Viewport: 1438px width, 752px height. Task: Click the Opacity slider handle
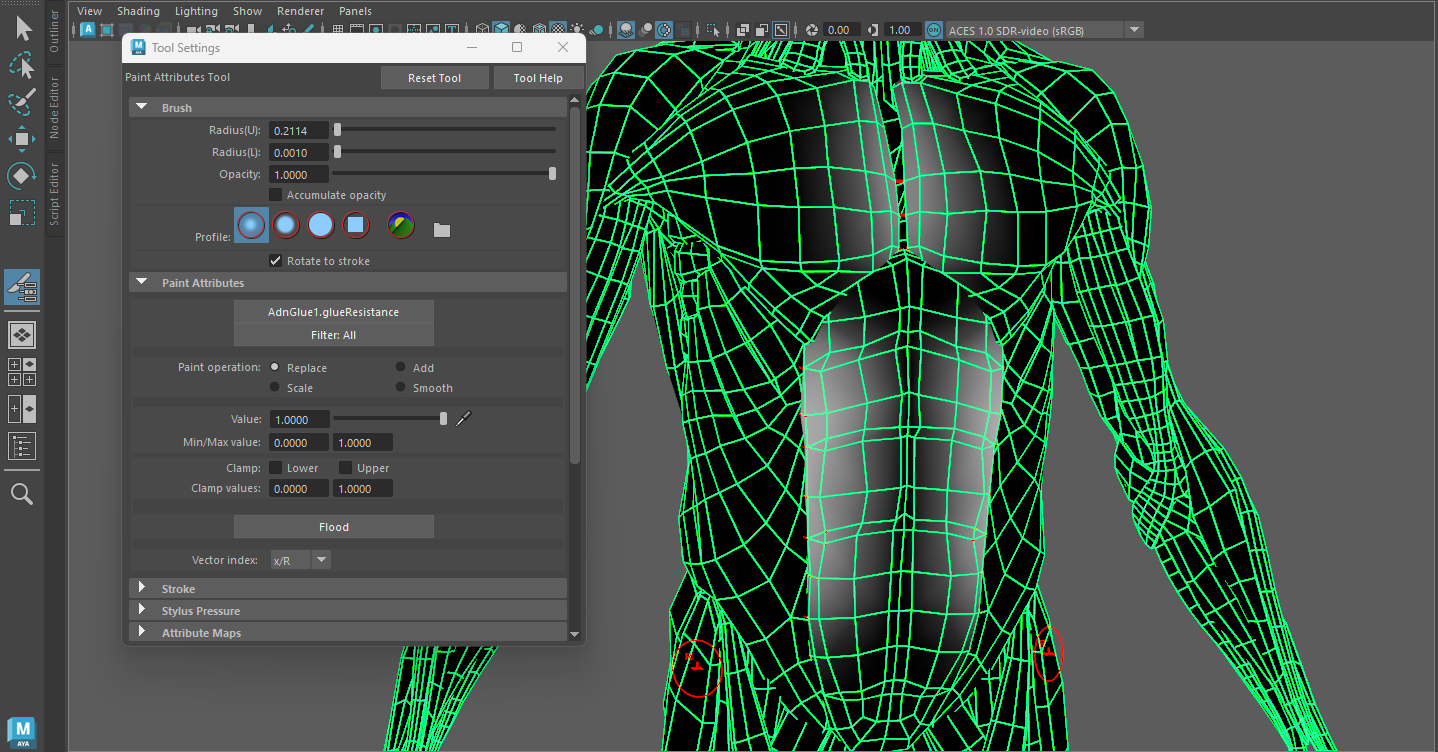(x=552, y=174)
